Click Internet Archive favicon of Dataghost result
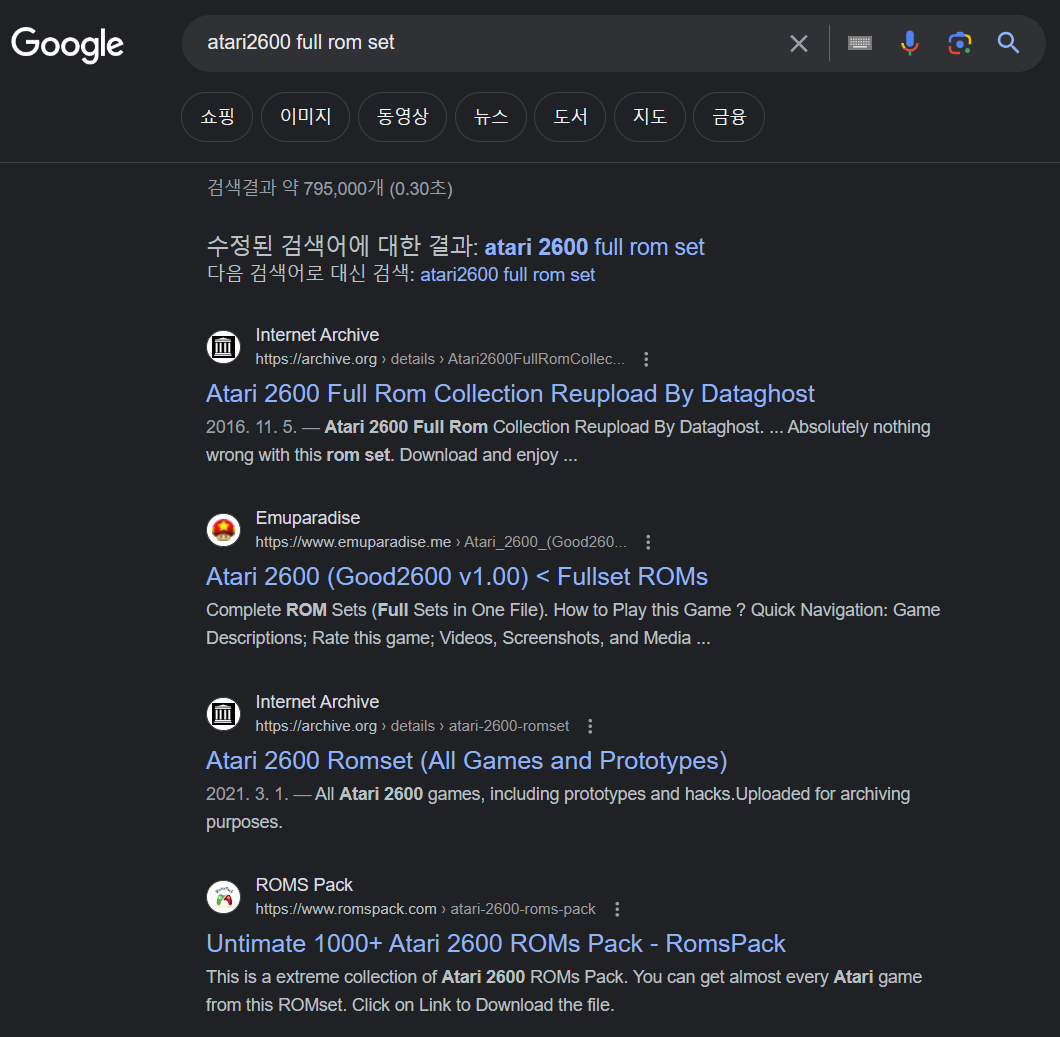The width and height of the screenshot is (1060, 1037). tap(223, 347)
